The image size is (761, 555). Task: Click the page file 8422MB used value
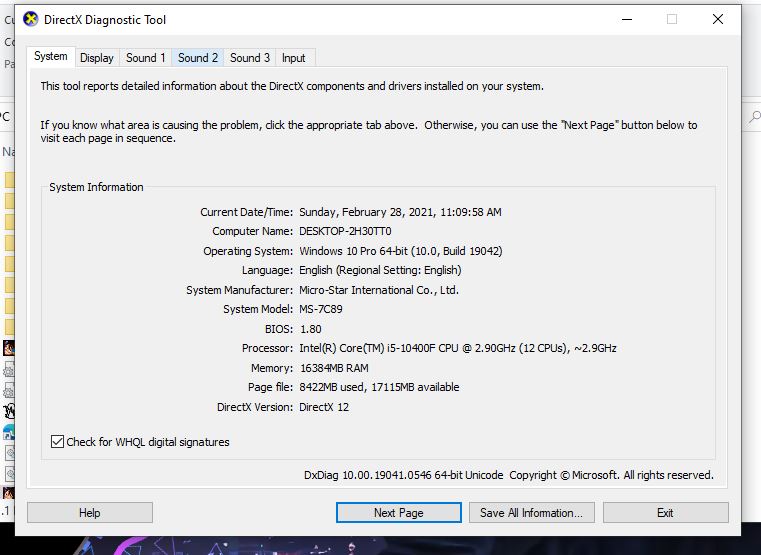[x=379, y=387]
